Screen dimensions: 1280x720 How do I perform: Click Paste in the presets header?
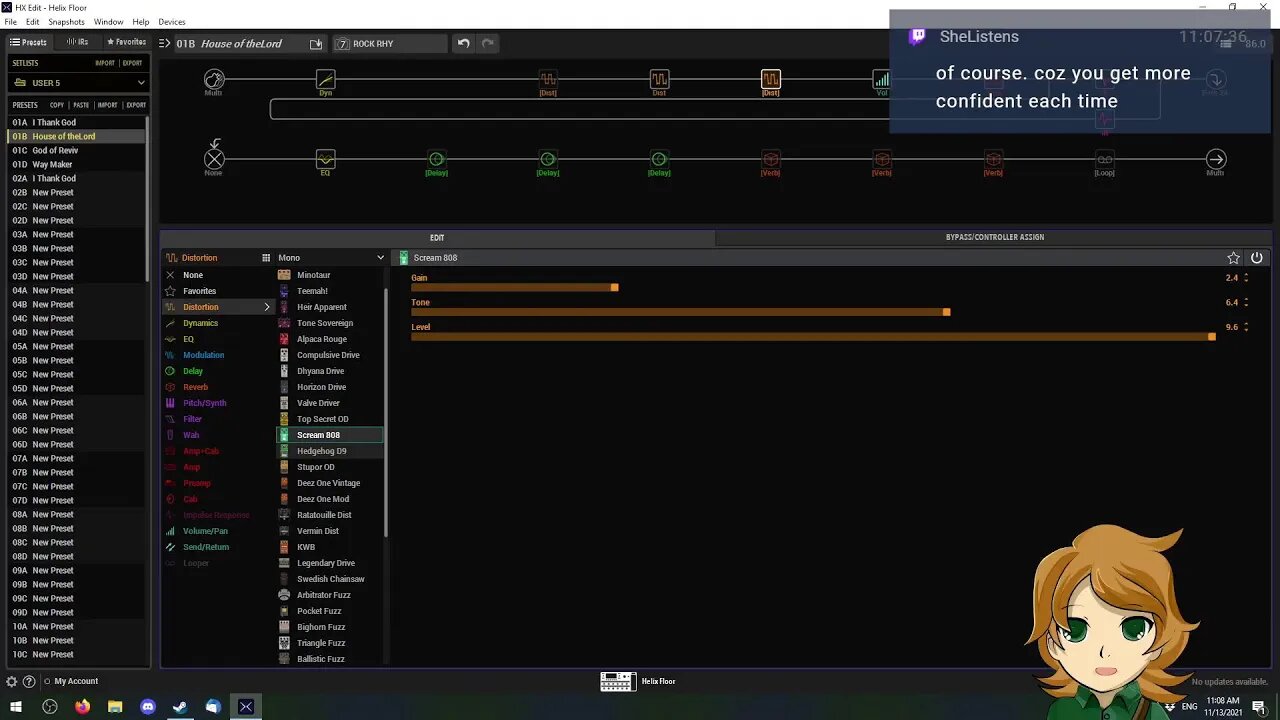81,105
